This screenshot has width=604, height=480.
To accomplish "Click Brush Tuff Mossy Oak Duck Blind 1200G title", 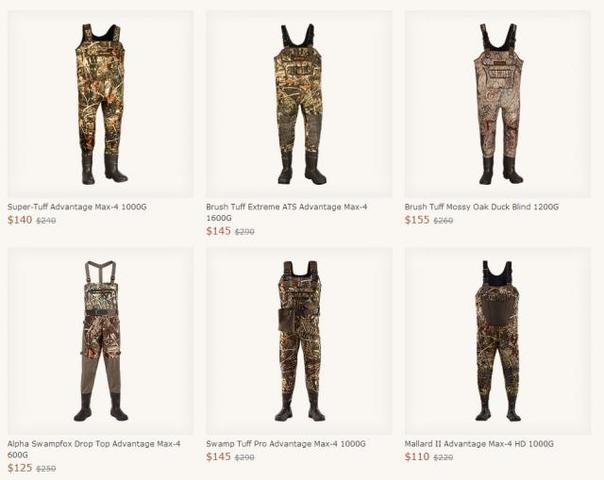I will coord(482,207).
